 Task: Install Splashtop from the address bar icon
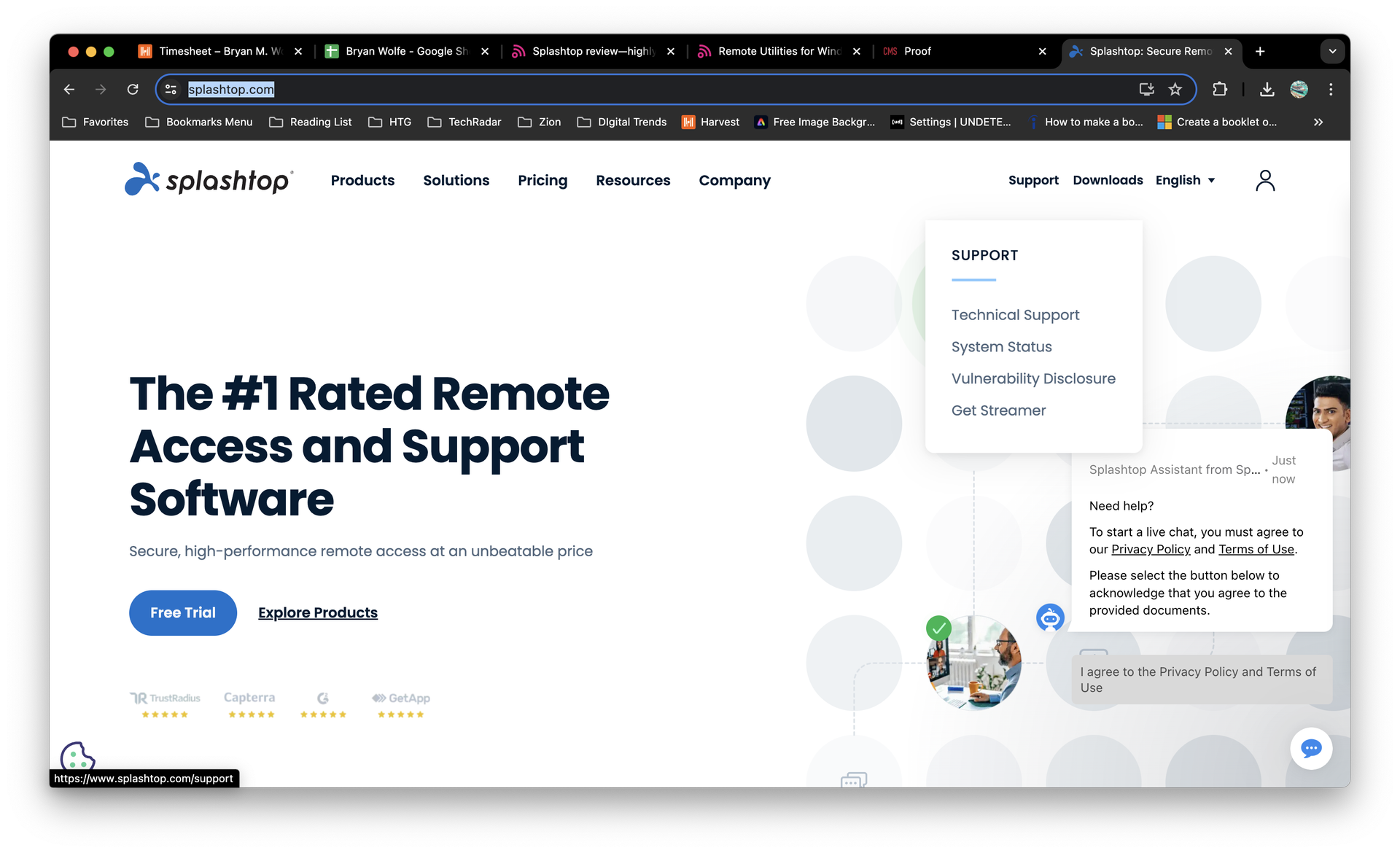tap(1146, 89)
